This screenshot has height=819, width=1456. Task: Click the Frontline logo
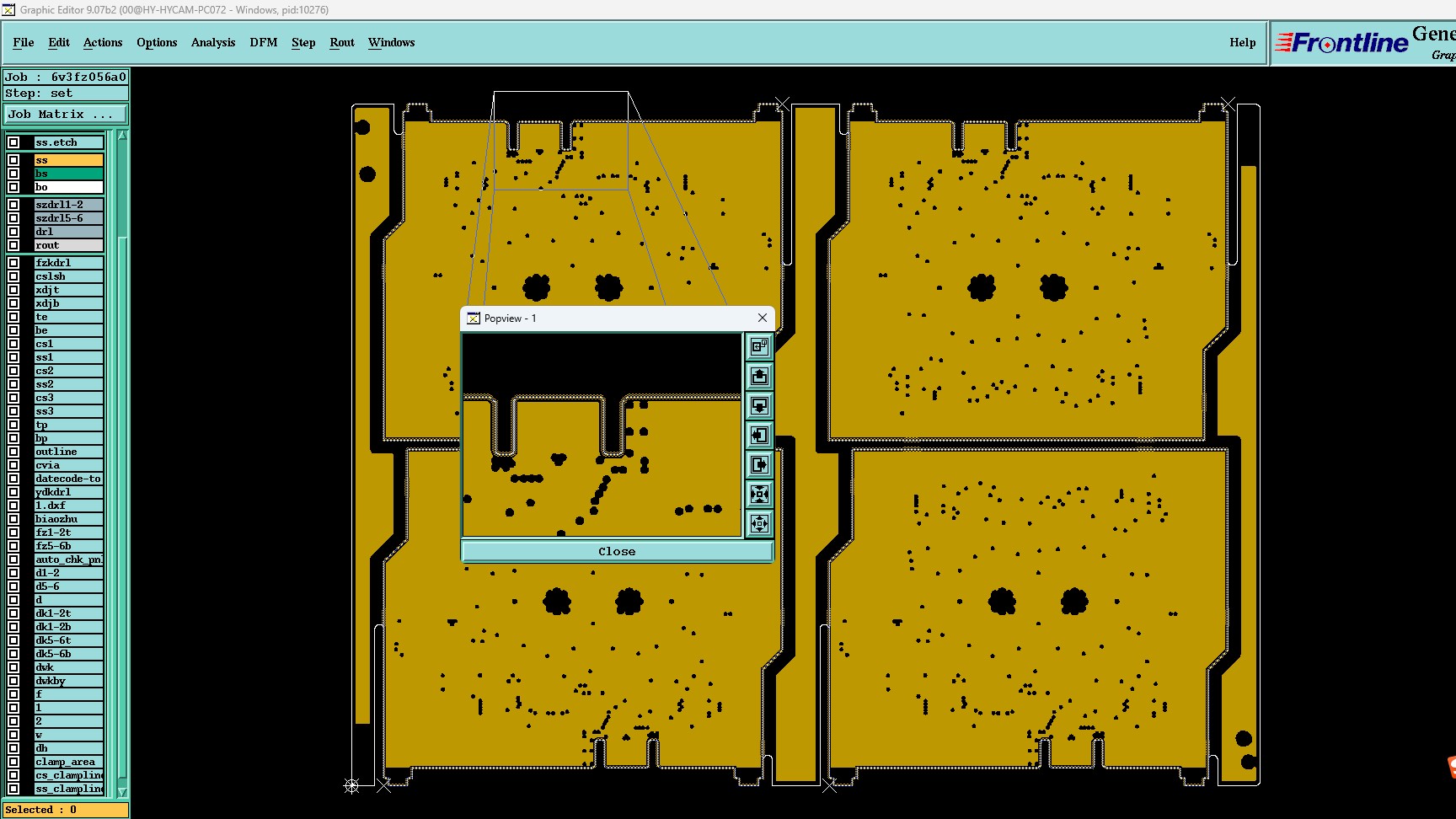click(x=1342, y=42)
